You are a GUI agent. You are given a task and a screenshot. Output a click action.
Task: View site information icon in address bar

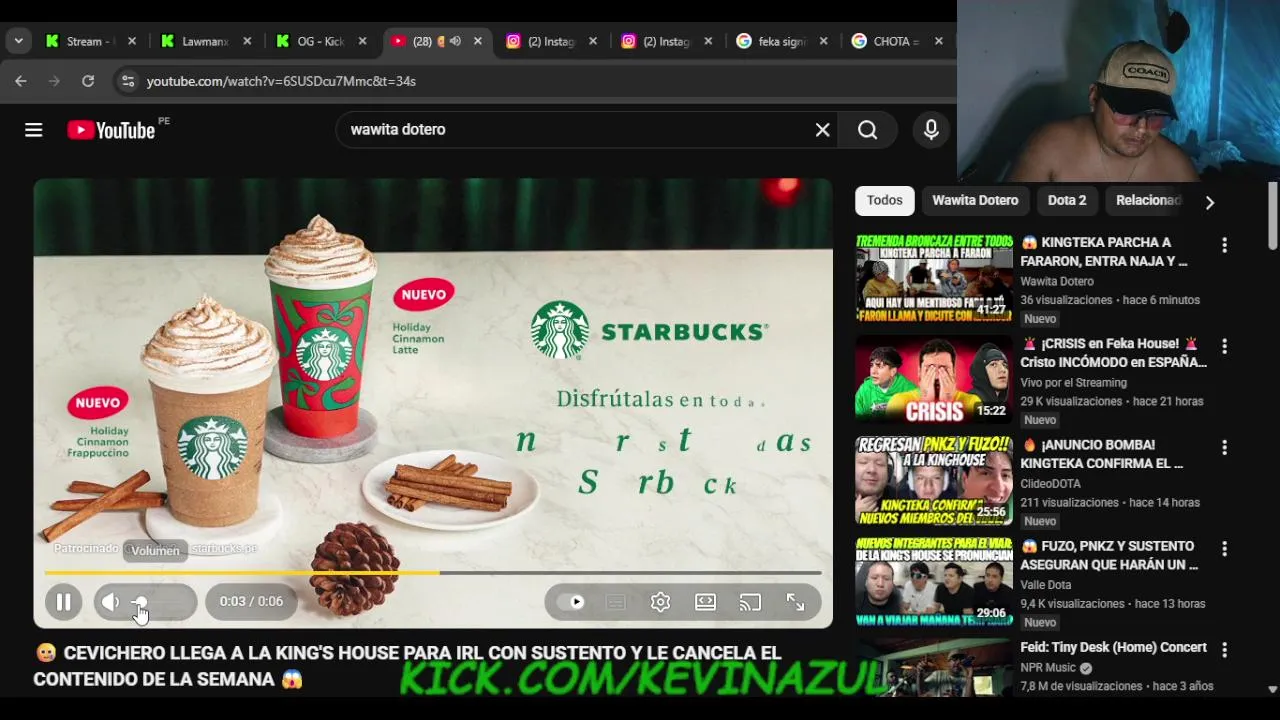[x=127, y=81]
